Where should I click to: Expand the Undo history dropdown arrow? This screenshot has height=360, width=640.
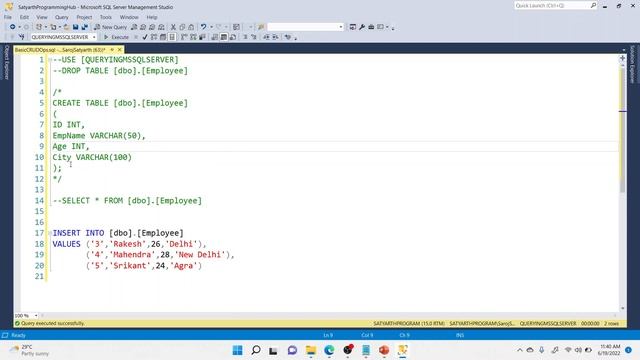(x=211, y=27)
